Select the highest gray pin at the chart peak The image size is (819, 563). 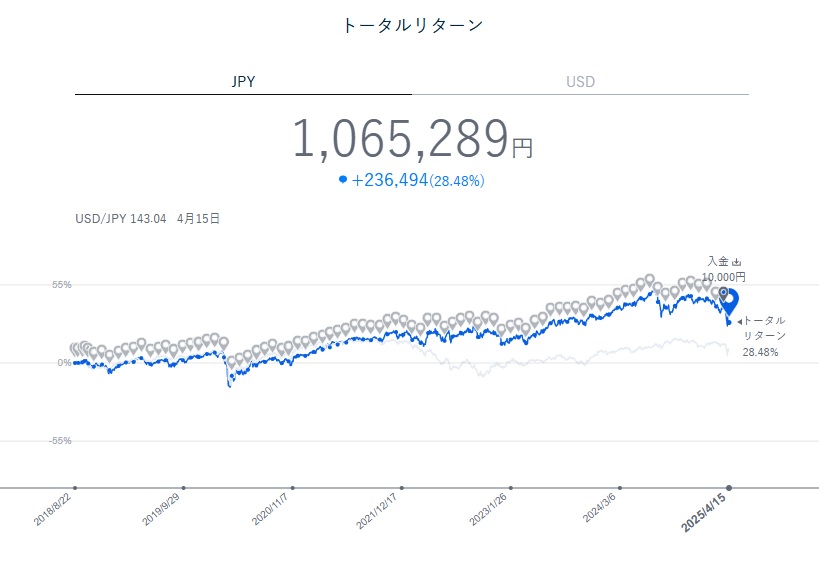click(x=649, y=281)
